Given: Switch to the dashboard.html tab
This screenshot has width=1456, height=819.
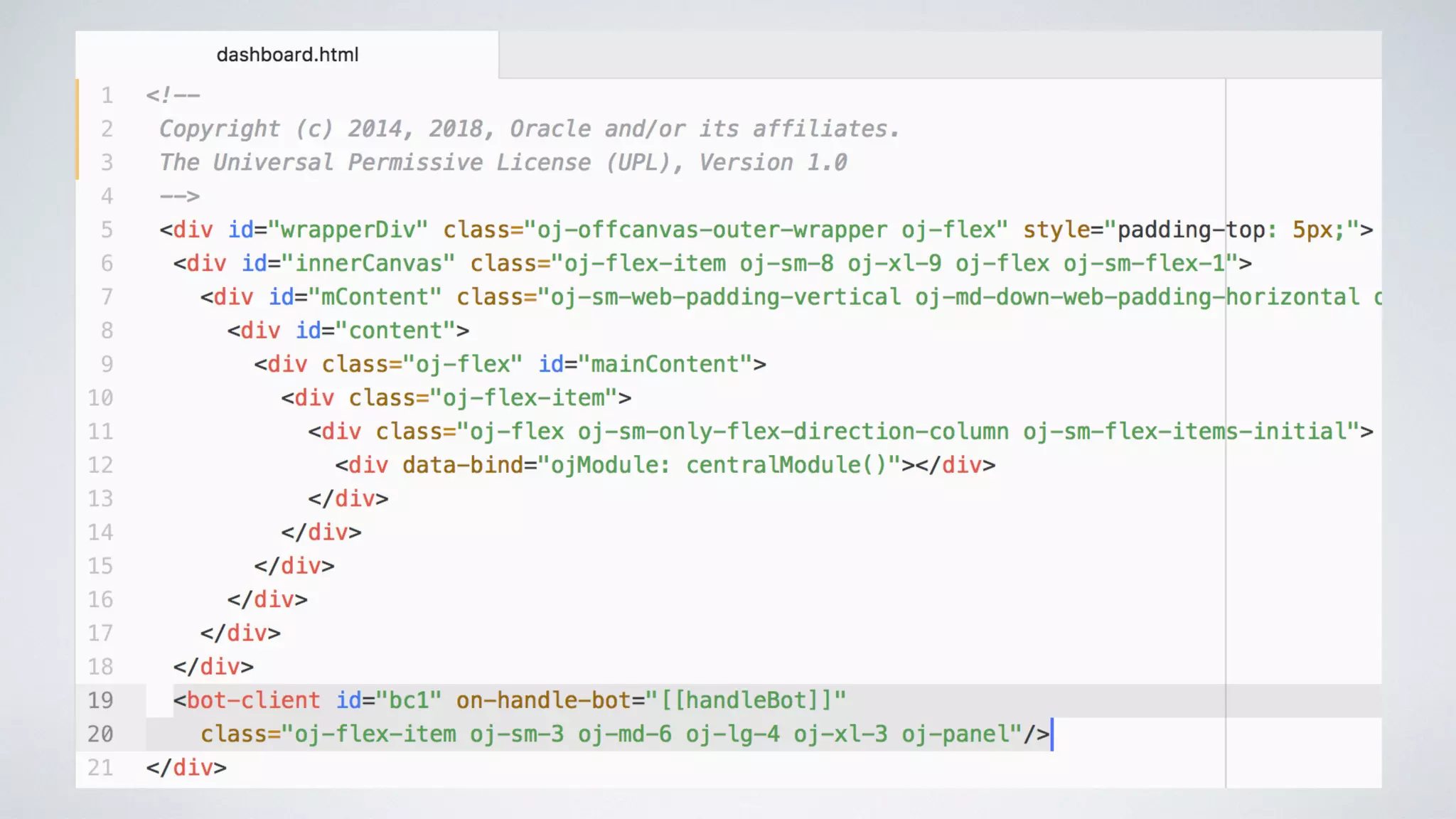Looking at the screenshot, I should coord(287,55).
